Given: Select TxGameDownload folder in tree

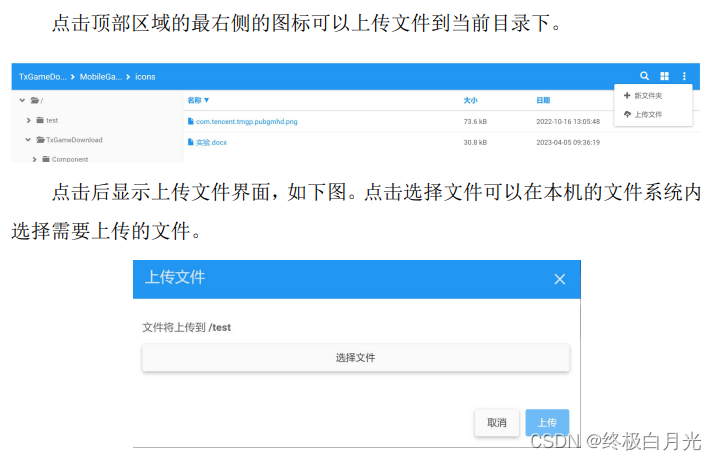Looking at the screenshot, I should pos(70,140).
